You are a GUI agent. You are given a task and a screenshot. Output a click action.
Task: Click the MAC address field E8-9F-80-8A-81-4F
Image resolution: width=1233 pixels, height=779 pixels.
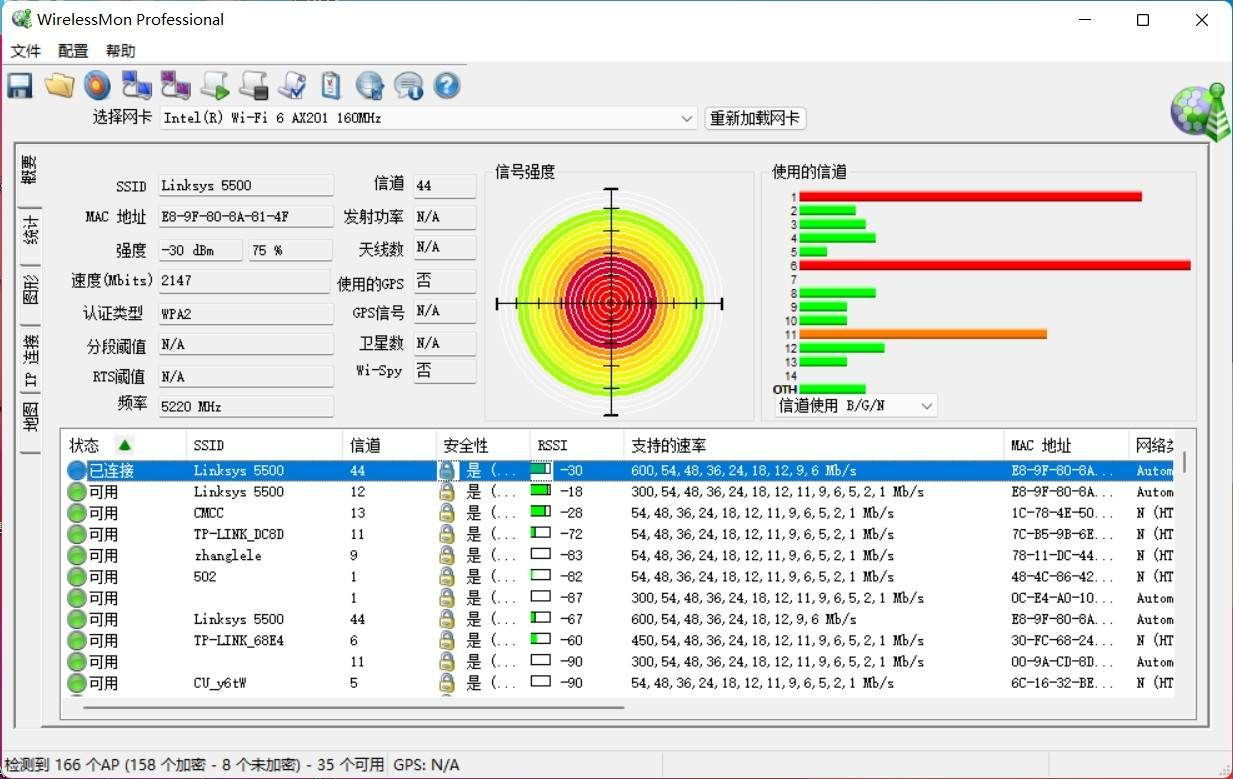(x=246, y=217)
